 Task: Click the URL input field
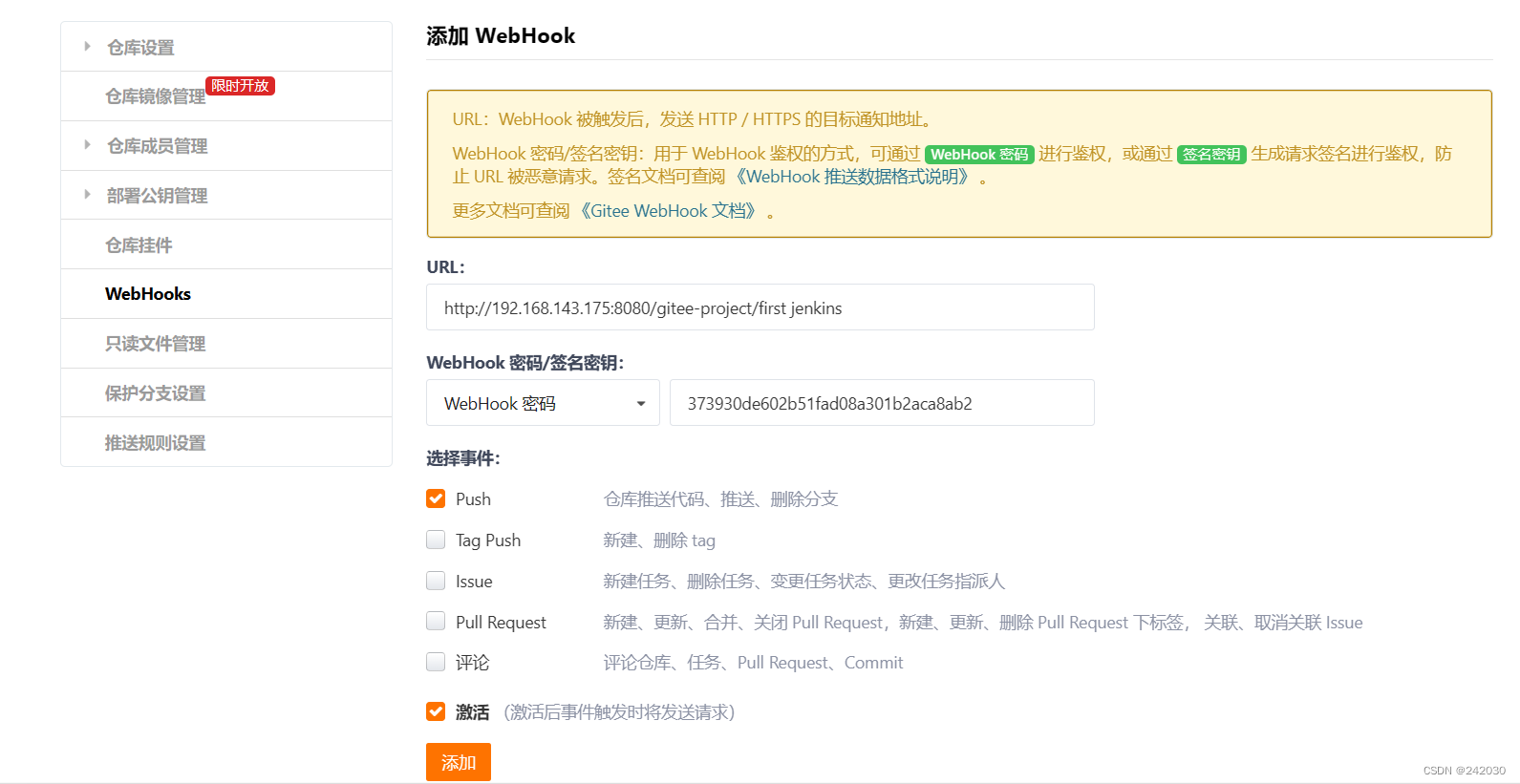pyautogui.click(x=760, y=307)
